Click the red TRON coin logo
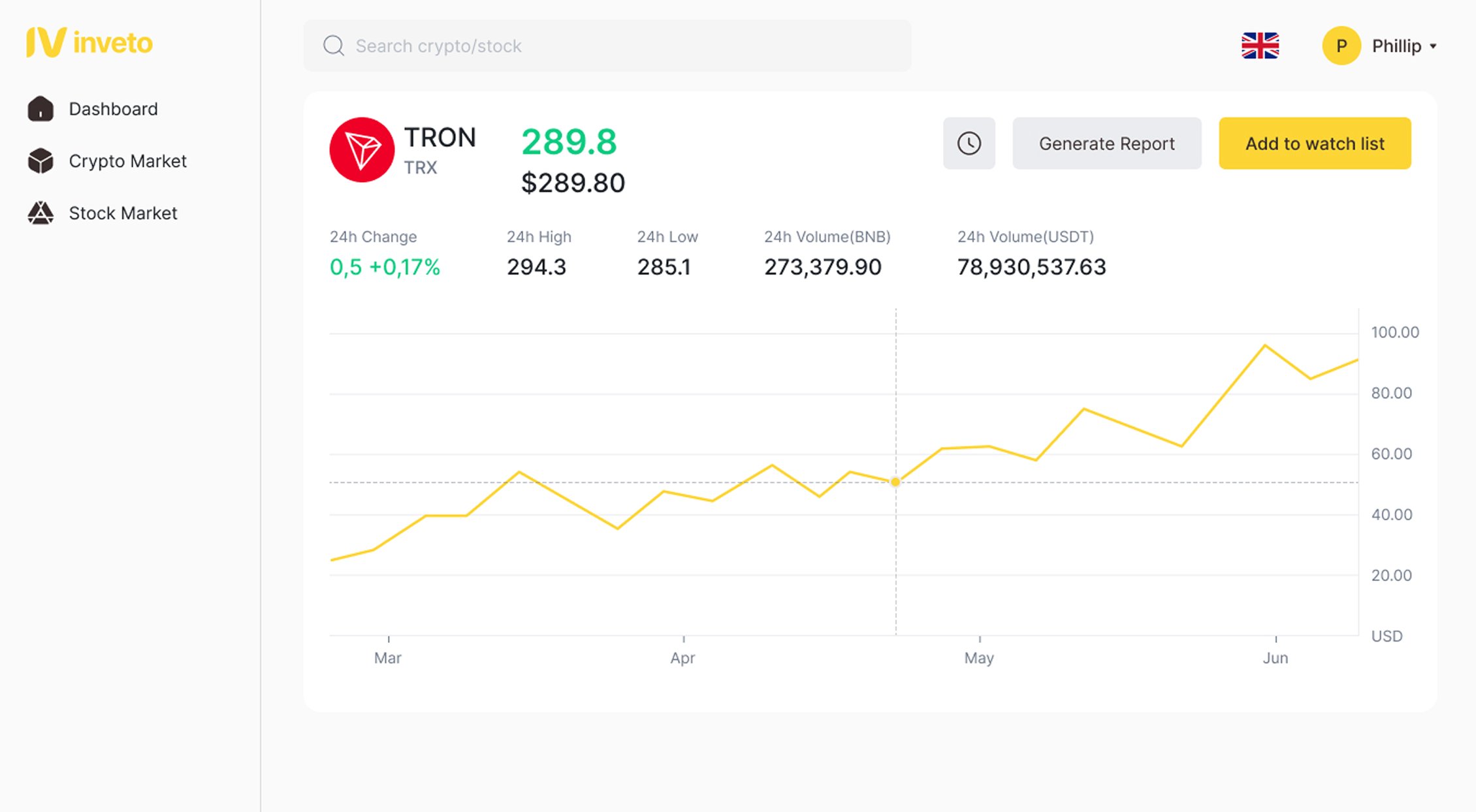 362,149
